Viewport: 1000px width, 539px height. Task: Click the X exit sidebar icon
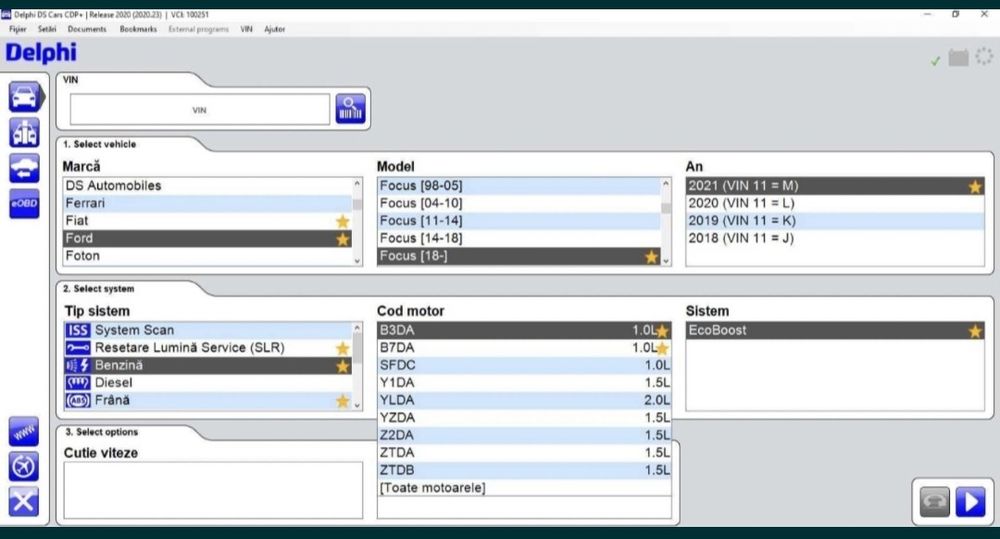pos(24,501)
